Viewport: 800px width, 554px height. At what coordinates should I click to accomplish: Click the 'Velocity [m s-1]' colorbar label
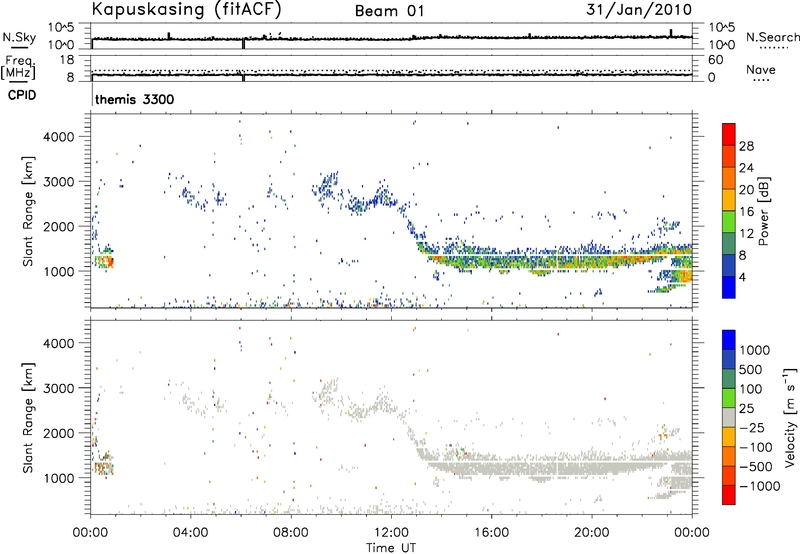(790, 417)
